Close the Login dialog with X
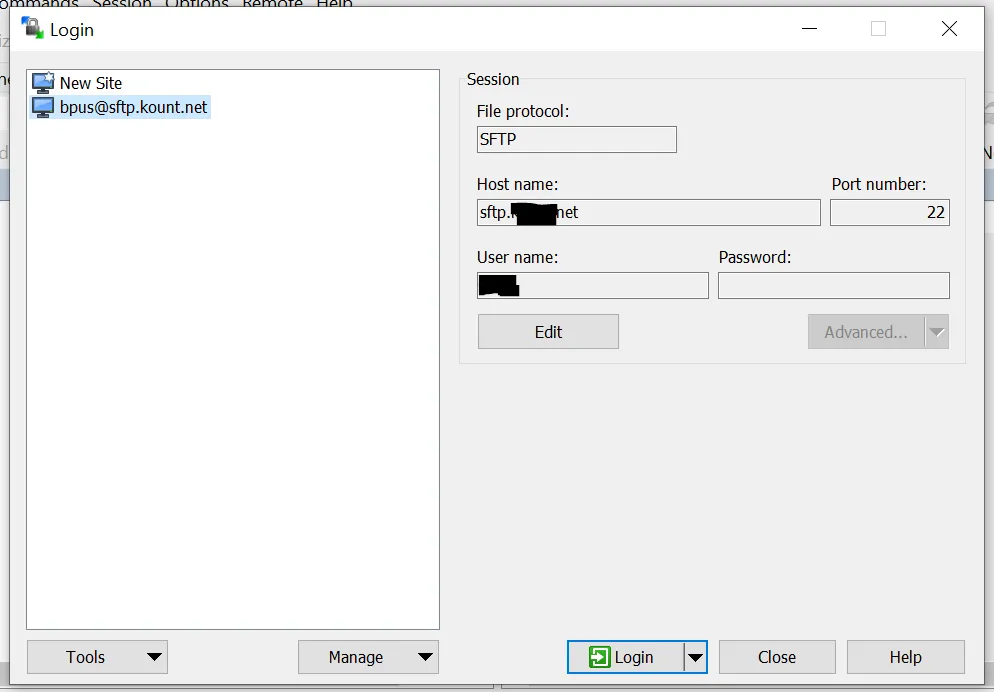This screenshot has width=994, height=692. tap(949, 29)
